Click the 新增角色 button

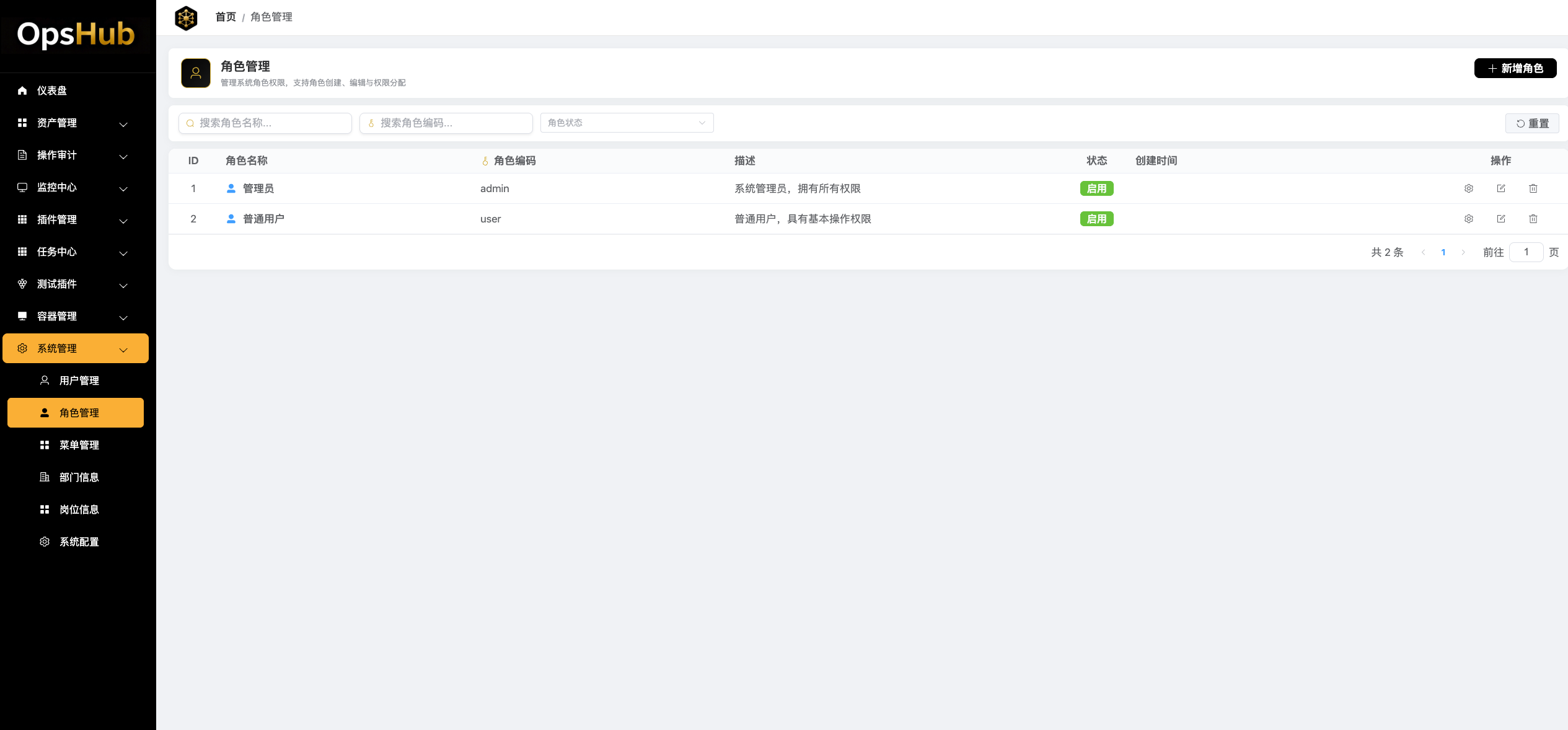pos(1515,68)
